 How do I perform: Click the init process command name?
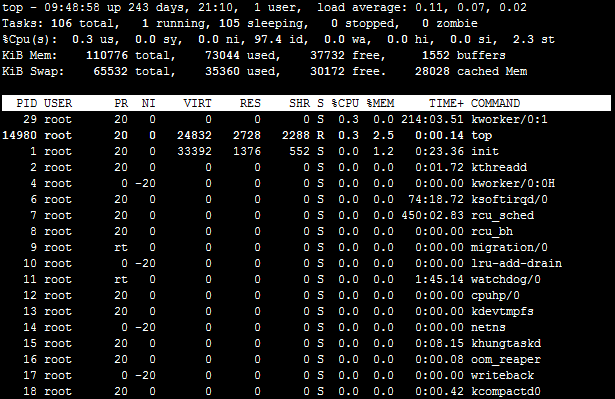click(x=485, y=151)
